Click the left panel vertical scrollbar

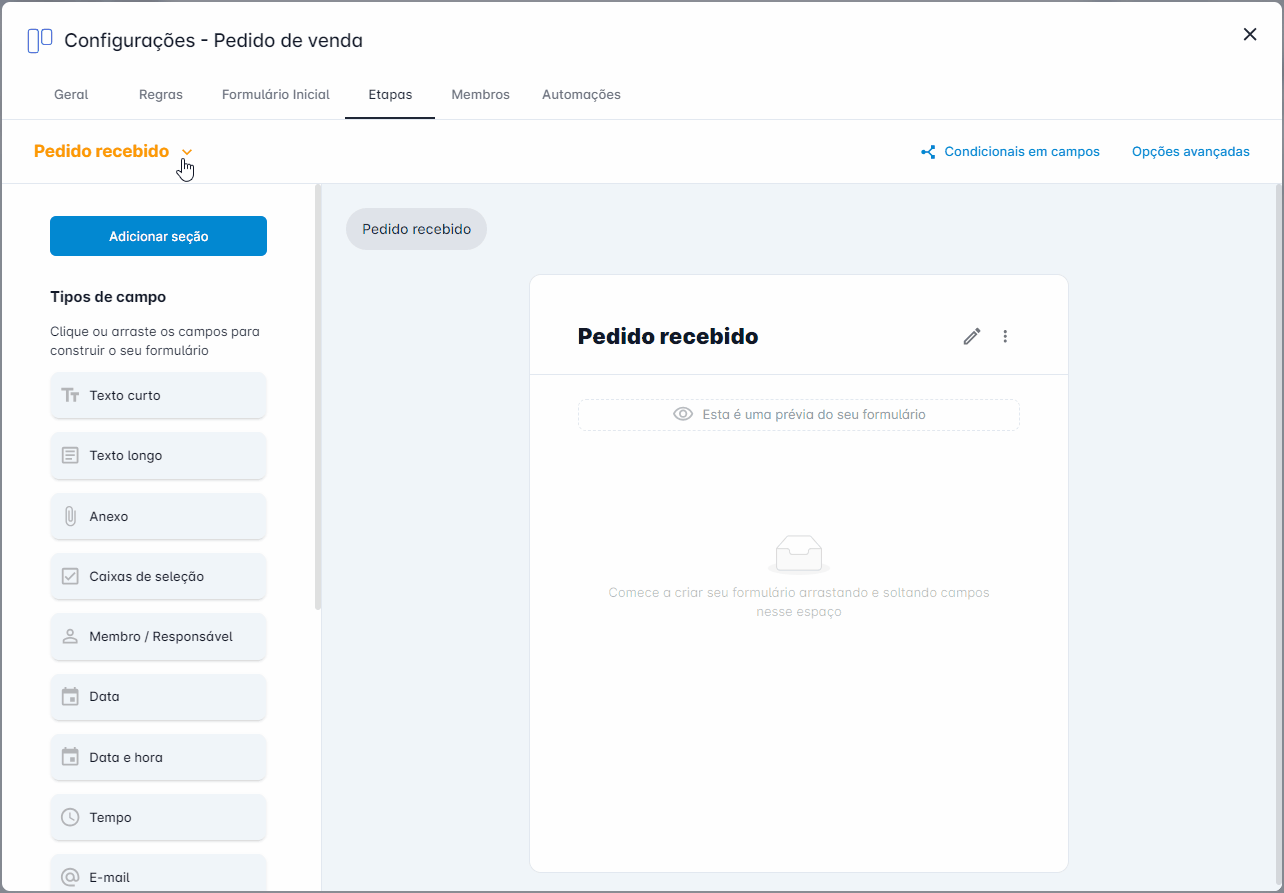318,397
